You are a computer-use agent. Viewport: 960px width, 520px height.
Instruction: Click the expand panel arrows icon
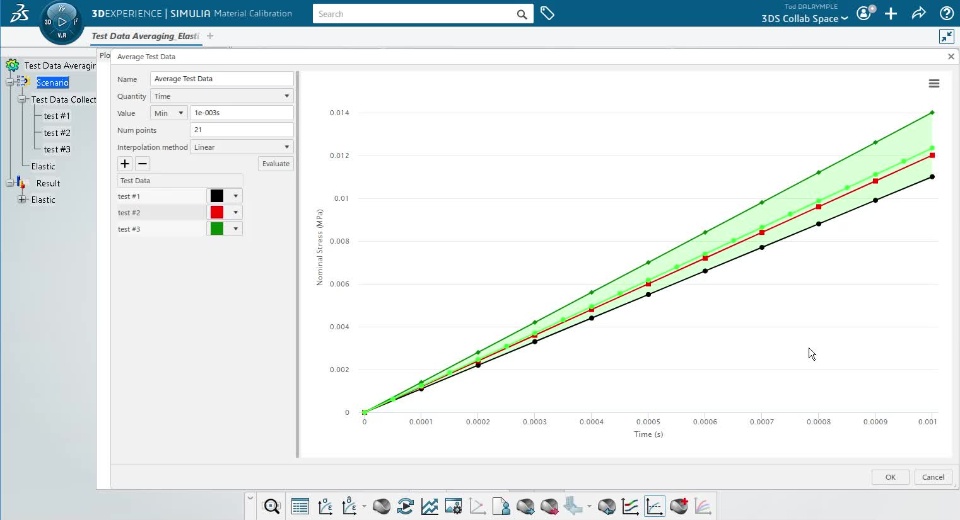click(946, 37)
